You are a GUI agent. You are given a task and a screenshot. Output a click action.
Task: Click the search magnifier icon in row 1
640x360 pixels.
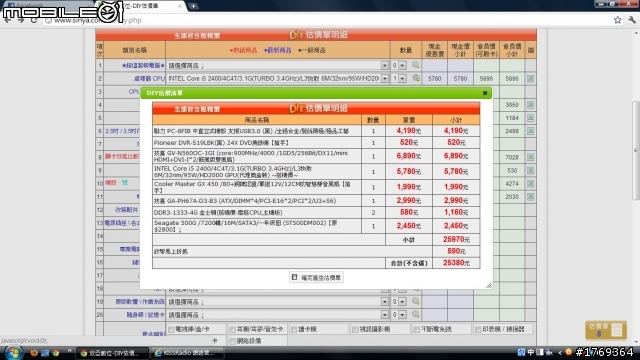coord(416,65)
